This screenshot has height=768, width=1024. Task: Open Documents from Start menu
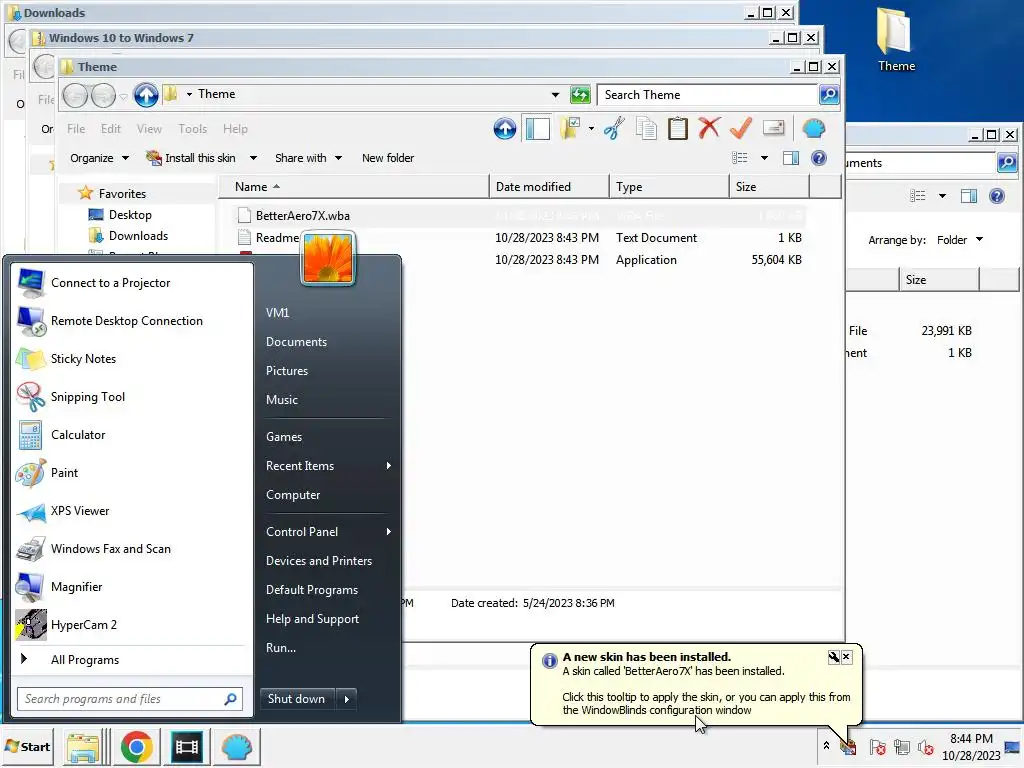[x=296, y=342]
